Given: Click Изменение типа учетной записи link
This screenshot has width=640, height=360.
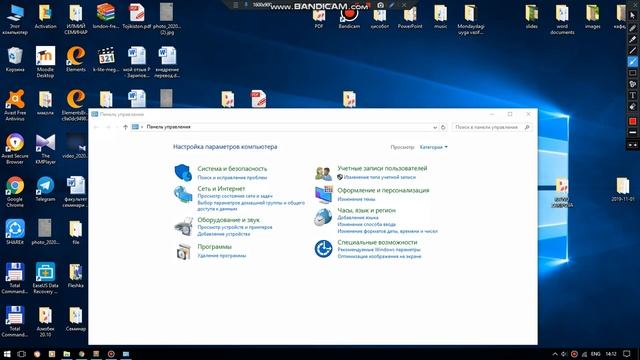Looking at the screenshot, I should [x=379, y=177].
